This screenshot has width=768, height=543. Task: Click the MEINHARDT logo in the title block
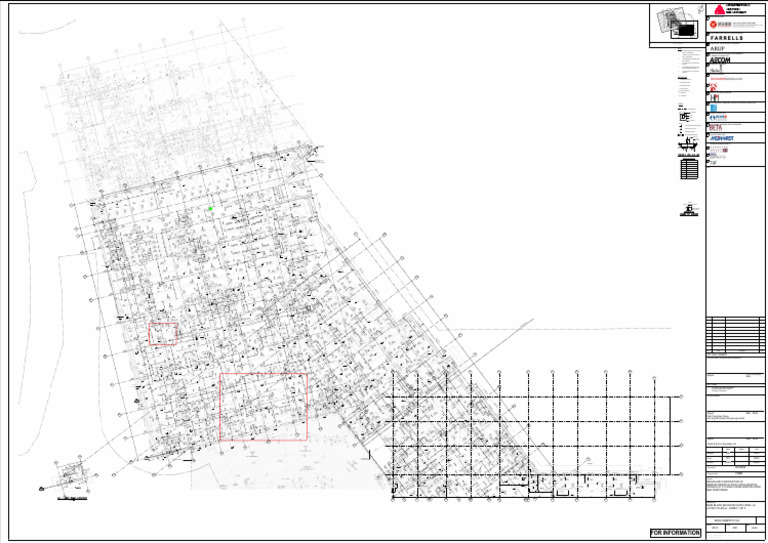click(721, 139)
